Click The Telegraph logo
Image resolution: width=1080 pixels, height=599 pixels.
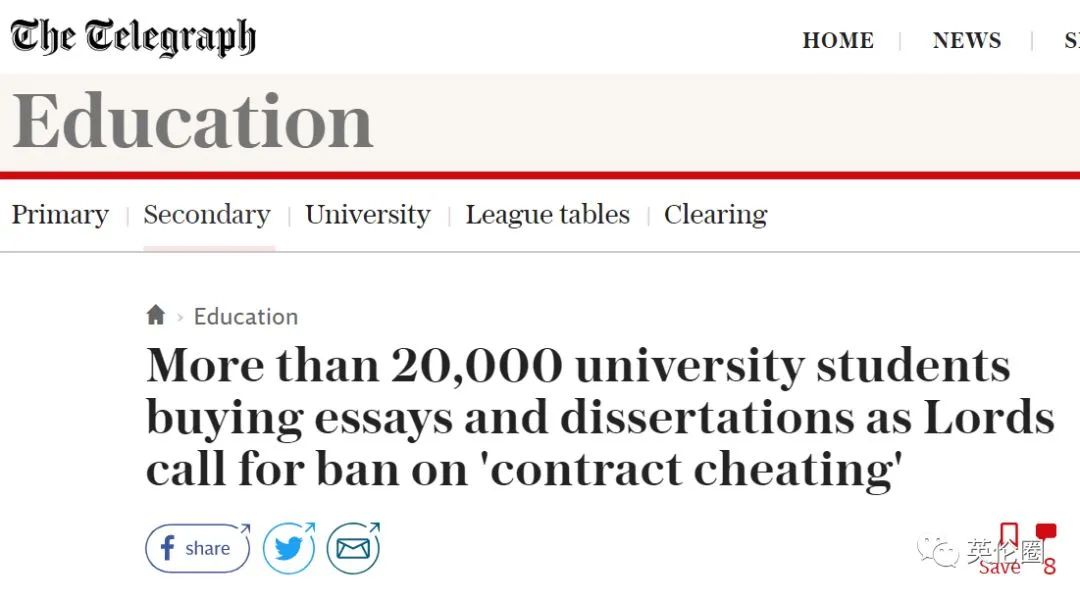point(133,37)
